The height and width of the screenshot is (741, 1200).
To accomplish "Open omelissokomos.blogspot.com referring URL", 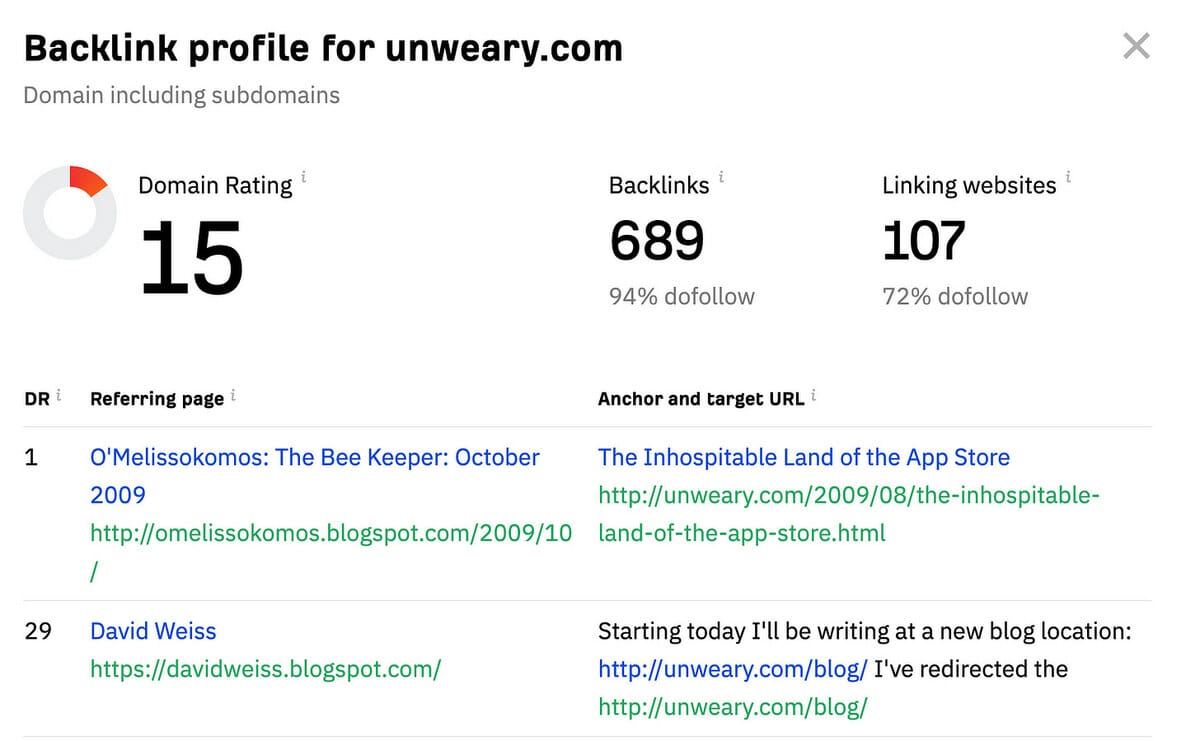I will pyautogui.click(x=330, y=533).
